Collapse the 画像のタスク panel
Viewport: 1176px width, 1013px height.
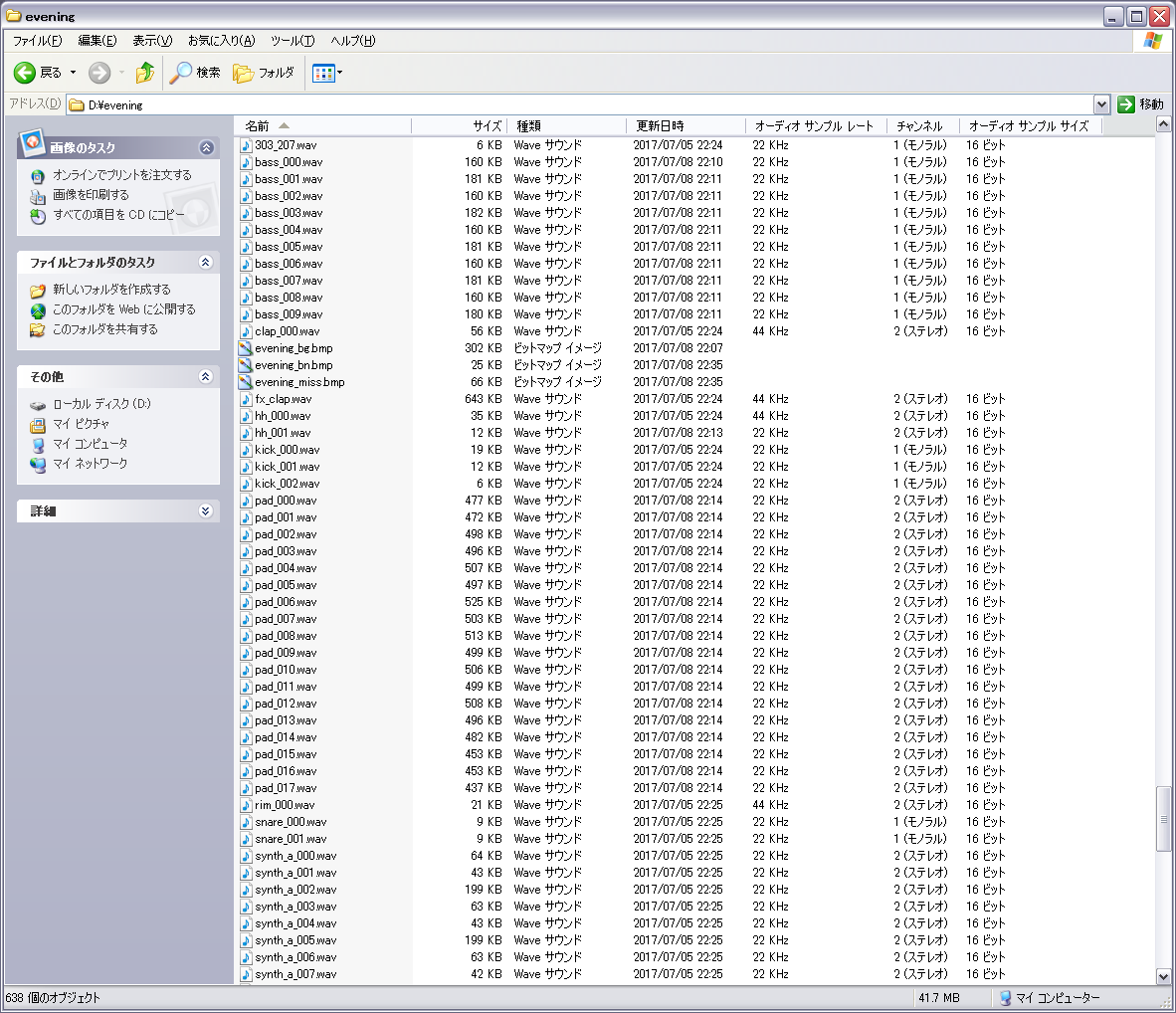tap(206, 147)
